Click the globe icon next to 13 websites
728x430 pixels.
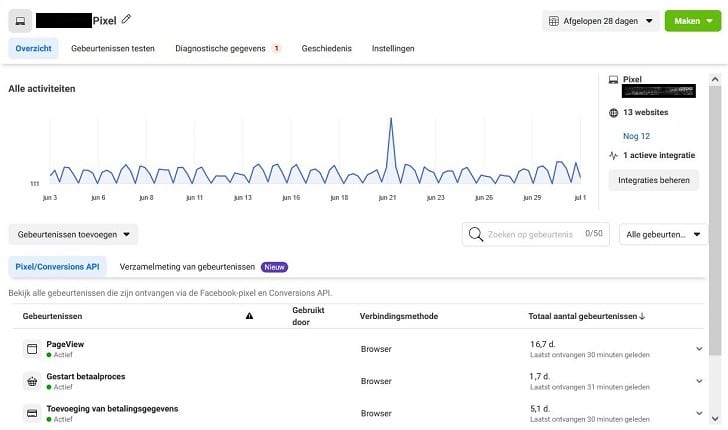(613, 112)
